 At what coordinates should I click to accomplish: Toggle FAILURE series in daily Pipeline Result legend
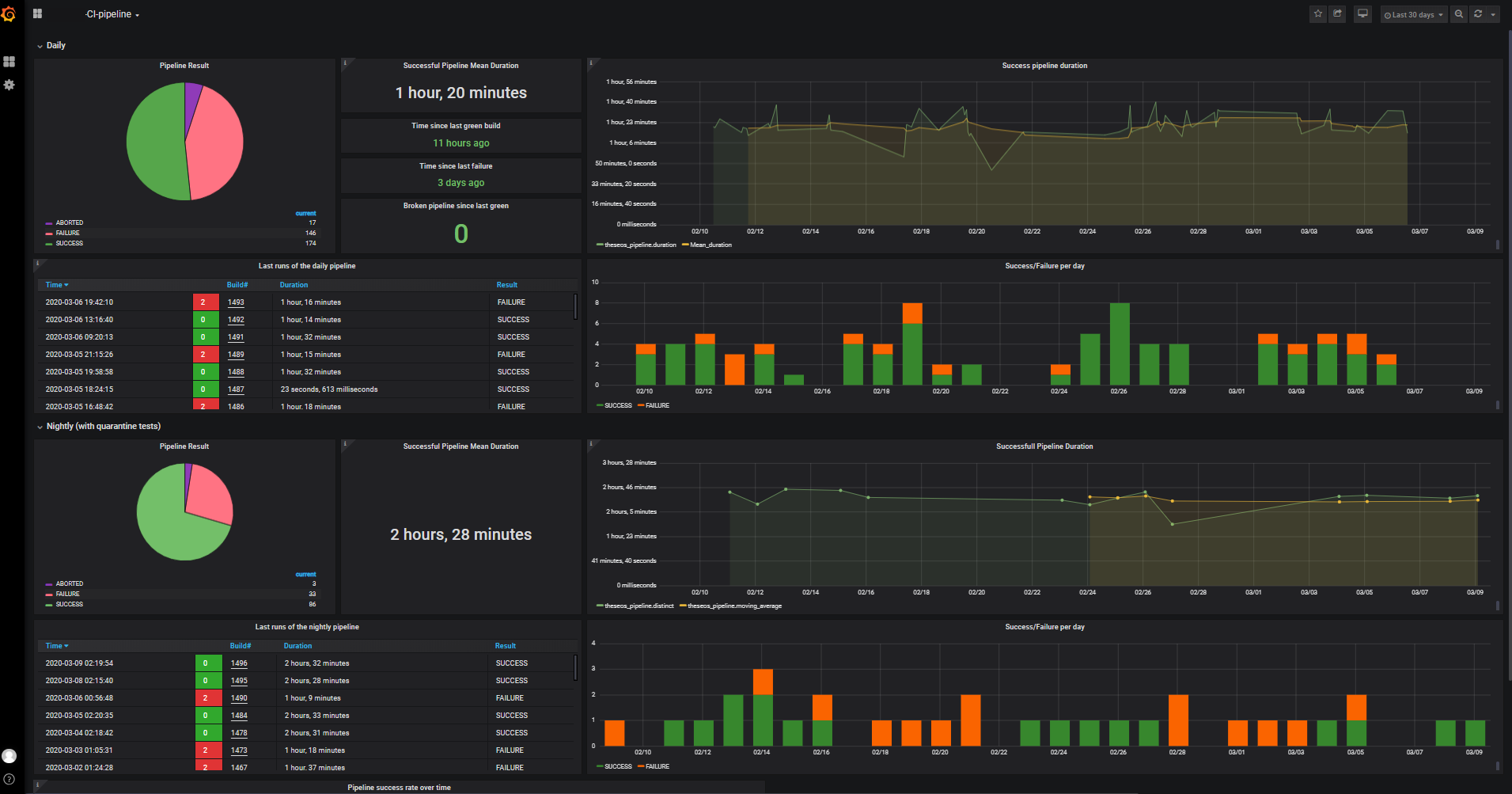(x=67, y=233)
